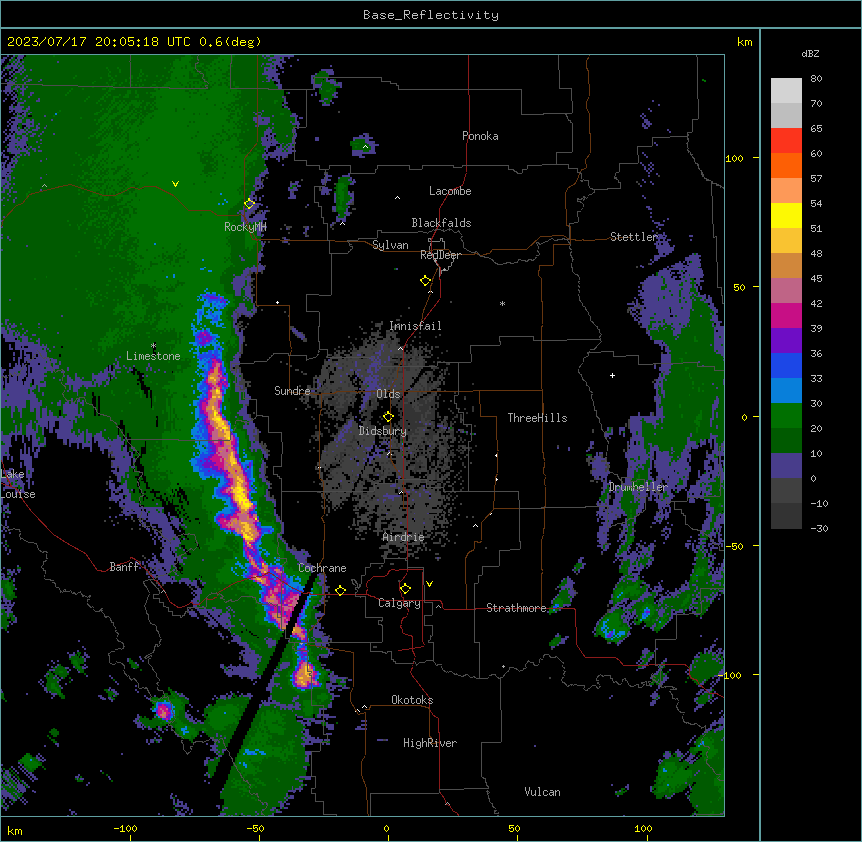Click the yellow-core storm cell west of Okotoks
The width and height of the screenshot is (862, 842).
coord(303,674)
